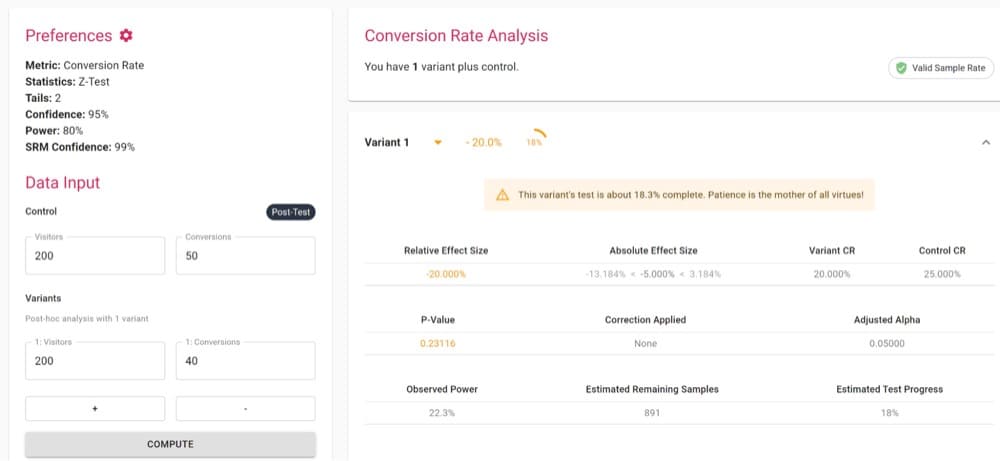
Task: Click the green shield Valid Sample Rate icon
Action: pyautogui.click(x=901, y=68)
